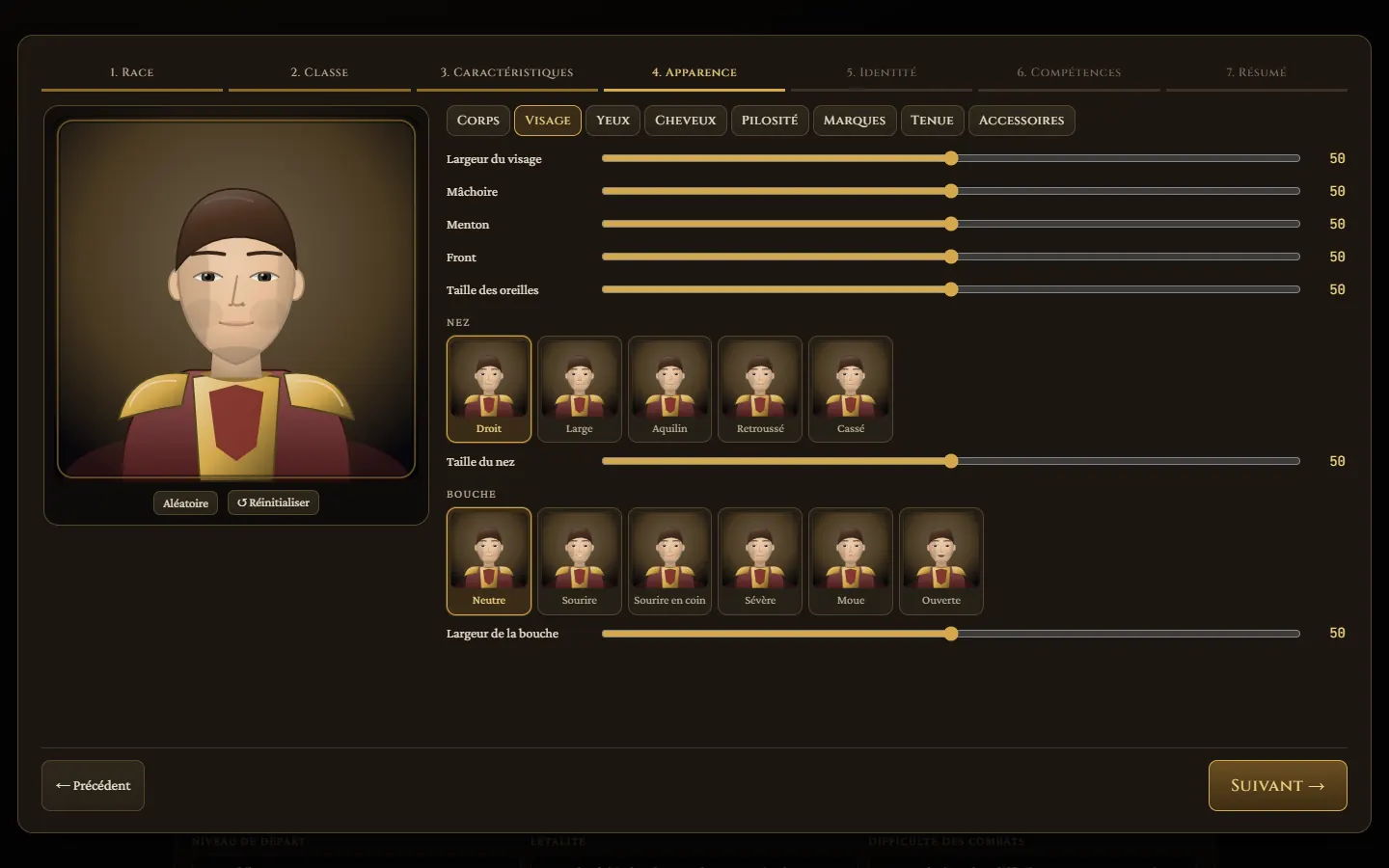Choose the Cassé nose thumbnail
Image resolution: width=1389 pixels, height=868 pixels.
[851, 389]
